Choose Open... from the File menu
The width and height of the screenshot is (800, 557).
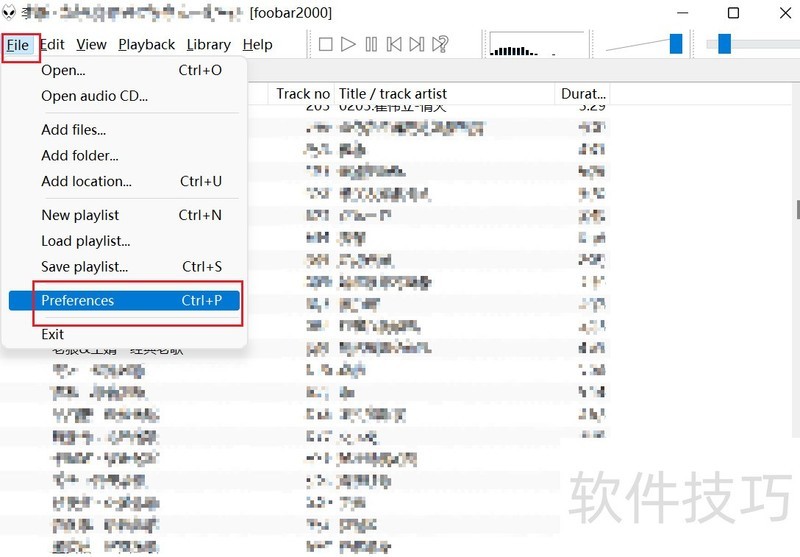[124, 70]
